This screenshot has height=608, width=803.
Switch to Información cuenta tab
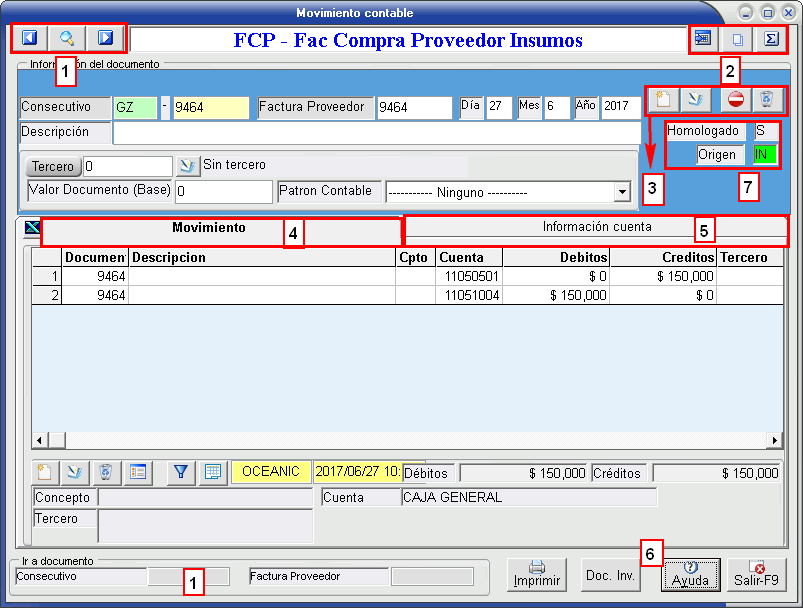pyautogui.click(x=596, y=228)
